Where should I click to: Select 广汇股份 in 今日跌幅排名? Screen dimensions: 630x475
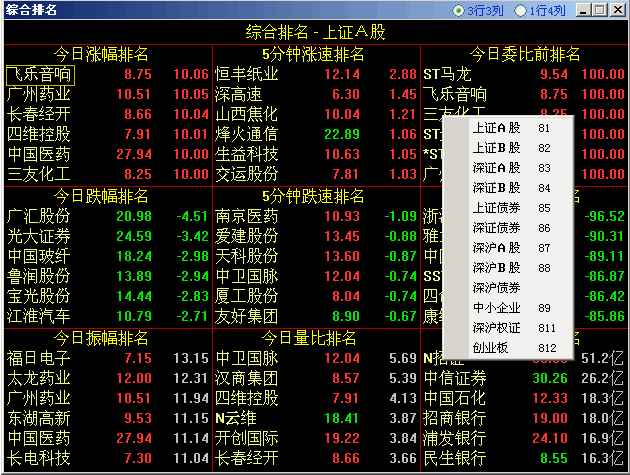(108, 216)
